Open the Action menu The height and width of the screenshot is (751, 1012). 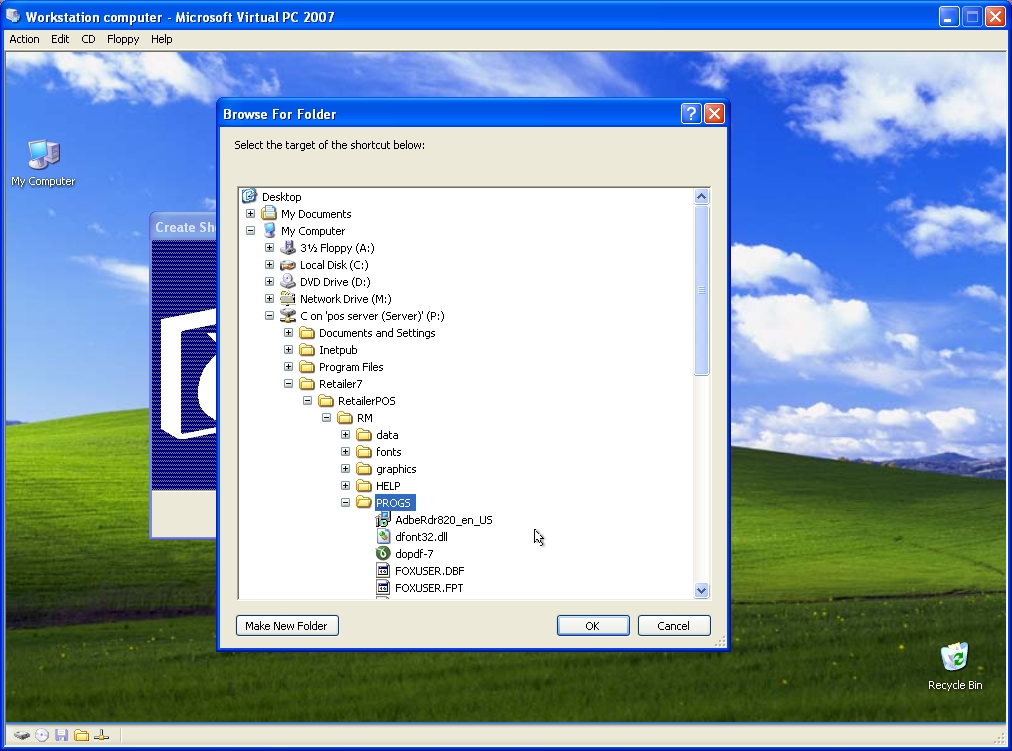click(24, 39)
